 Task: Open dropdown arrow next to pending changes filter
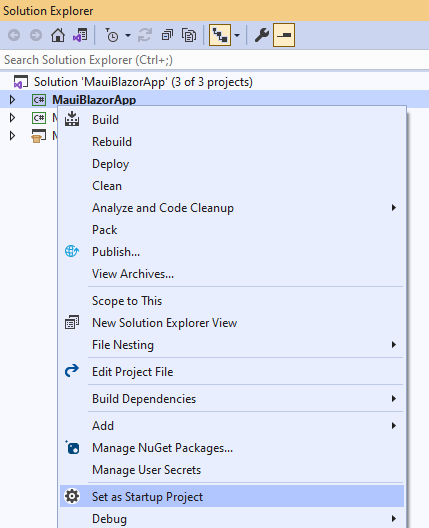128,35
